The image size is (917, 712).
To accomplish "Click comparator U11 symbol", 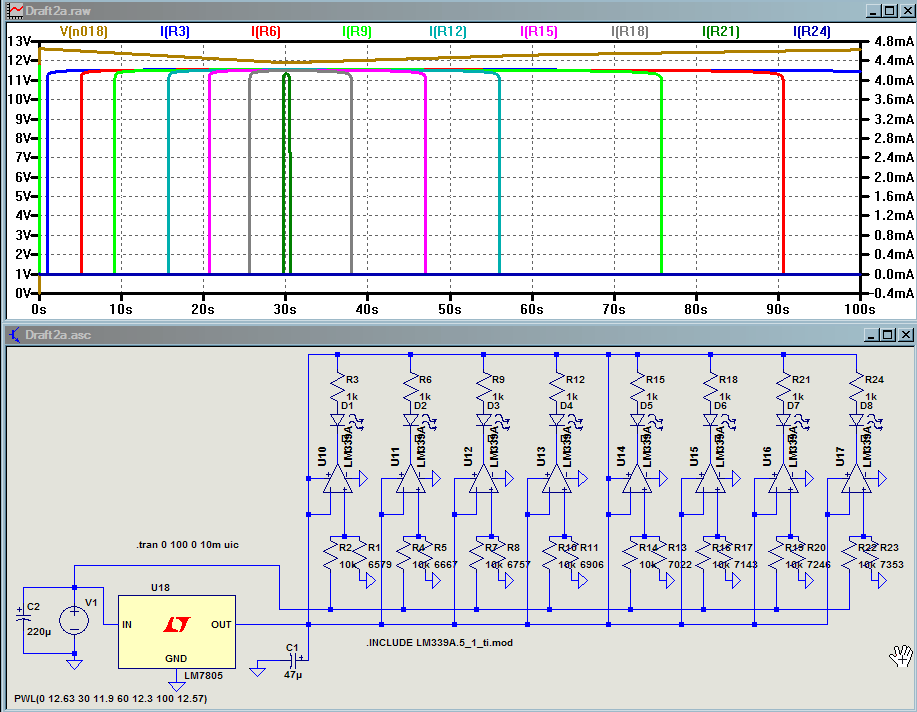I will [411, 479].
